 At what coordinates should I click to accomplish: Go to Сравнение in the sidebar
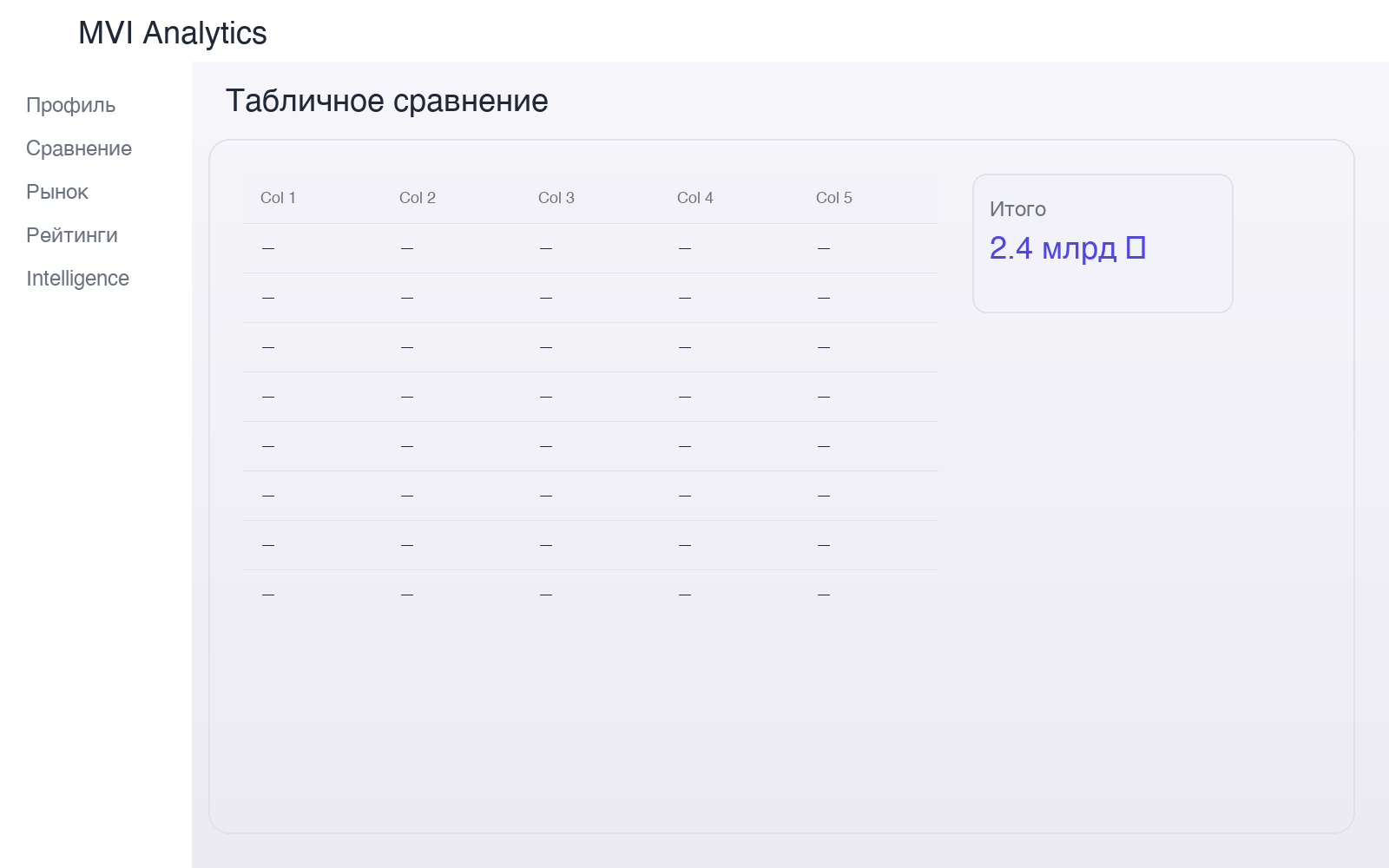pyautogui.click(x=79, y=148)
